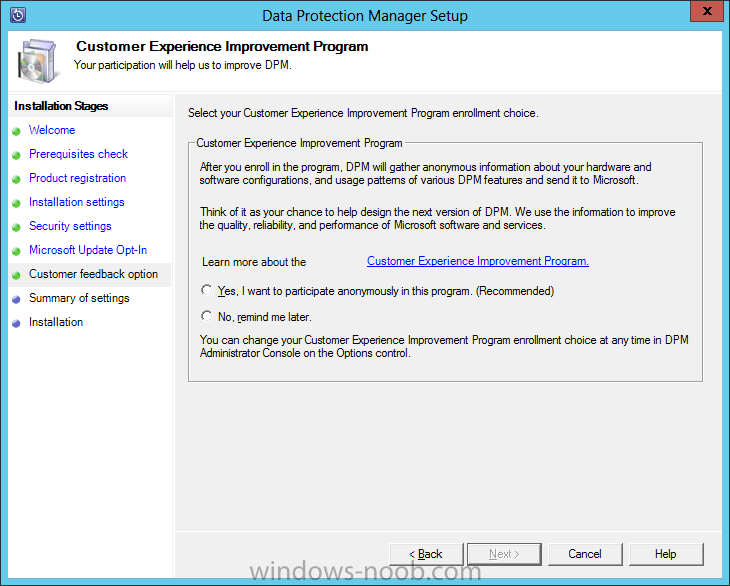Click the group box Customer Experience Improvement Program label

tap(299, 143)
